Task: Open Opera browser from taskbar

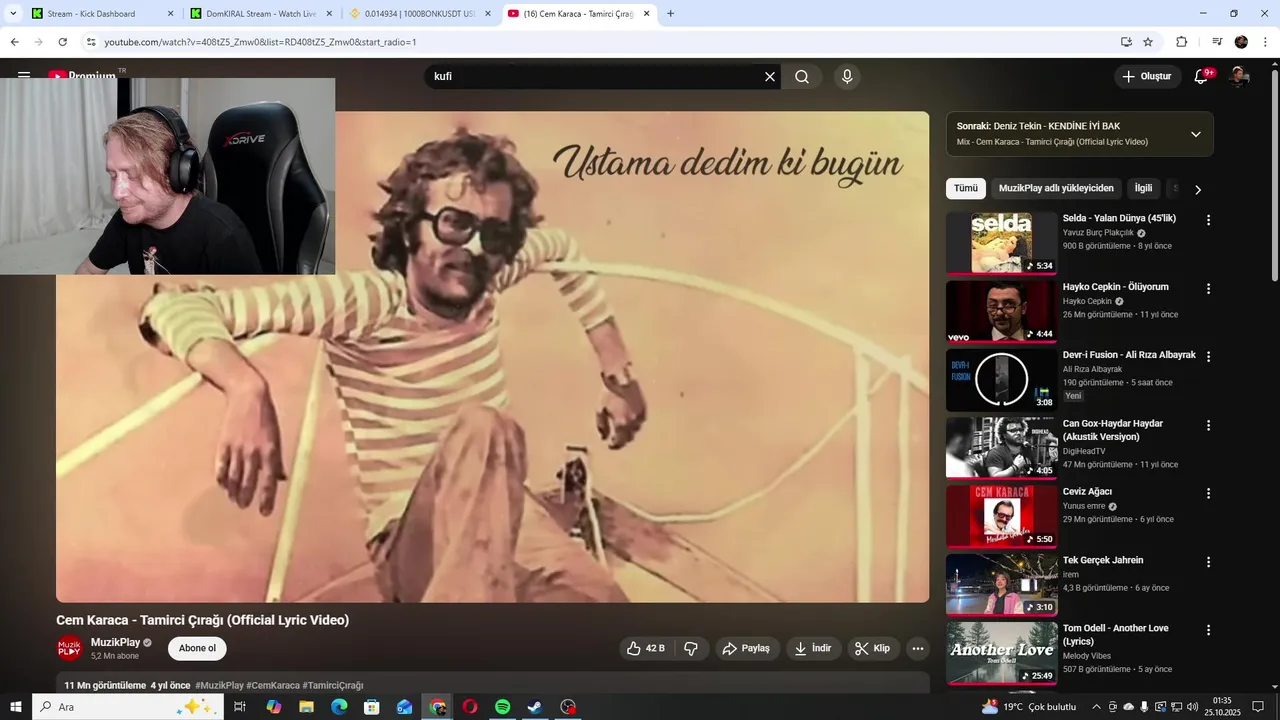Action: point(470,707)
